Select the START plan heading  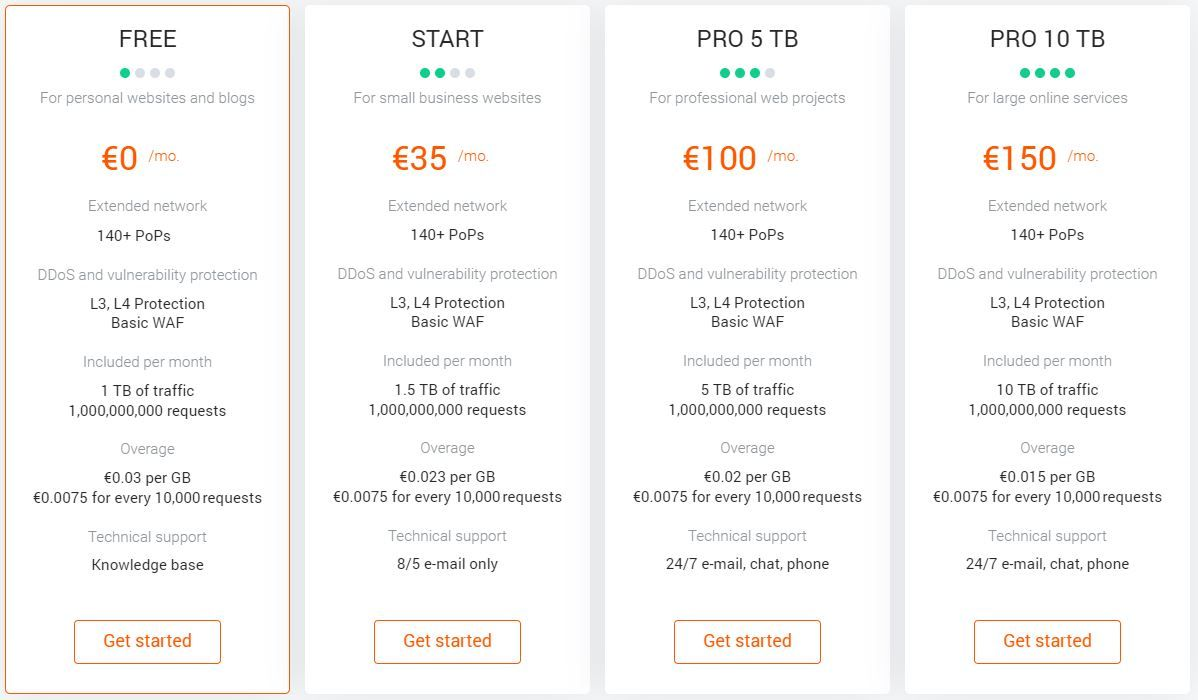point(447,39)
